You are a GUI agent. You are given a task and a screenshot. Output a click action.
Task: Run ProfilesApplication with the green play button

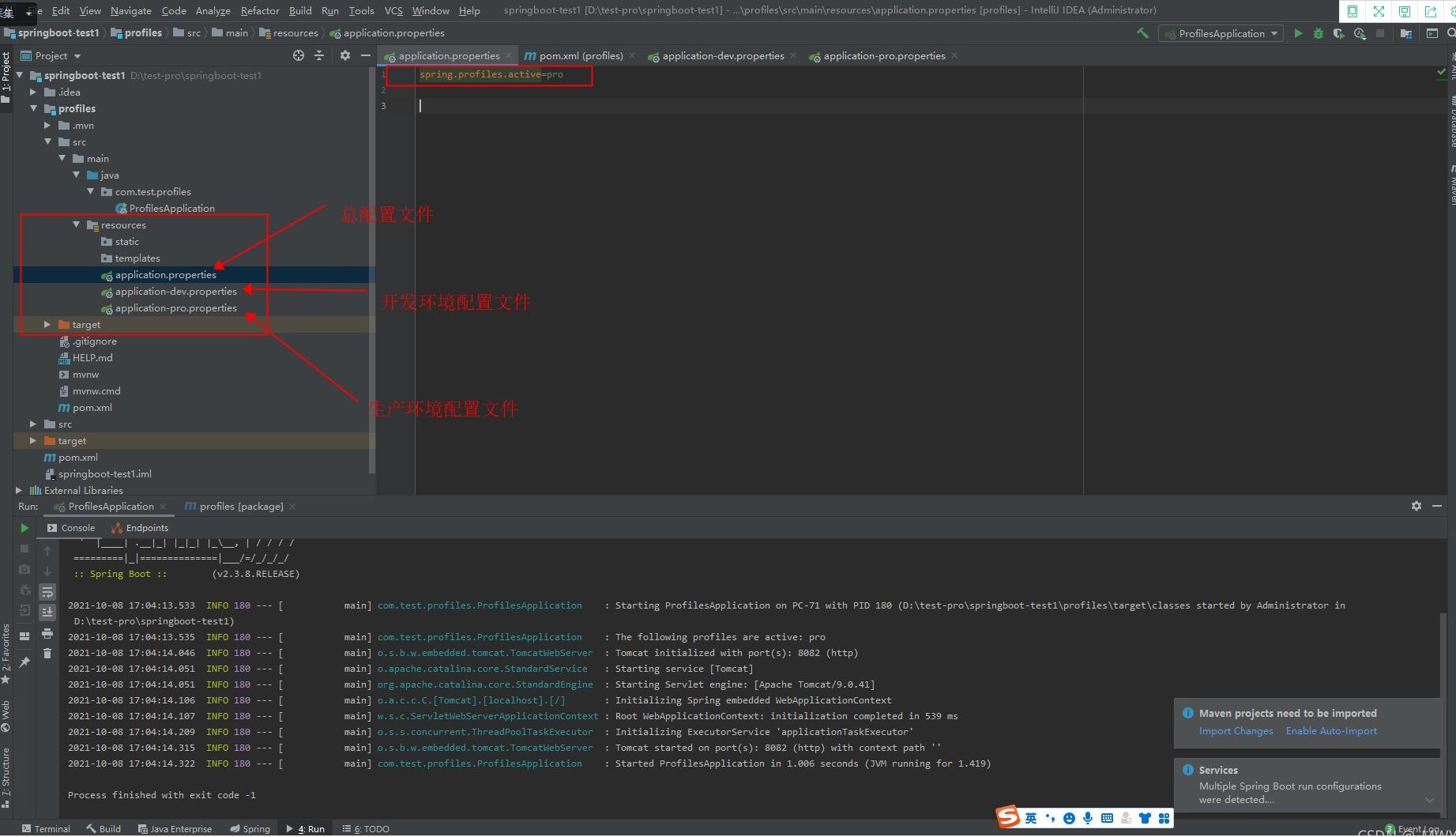(1298, 33)
